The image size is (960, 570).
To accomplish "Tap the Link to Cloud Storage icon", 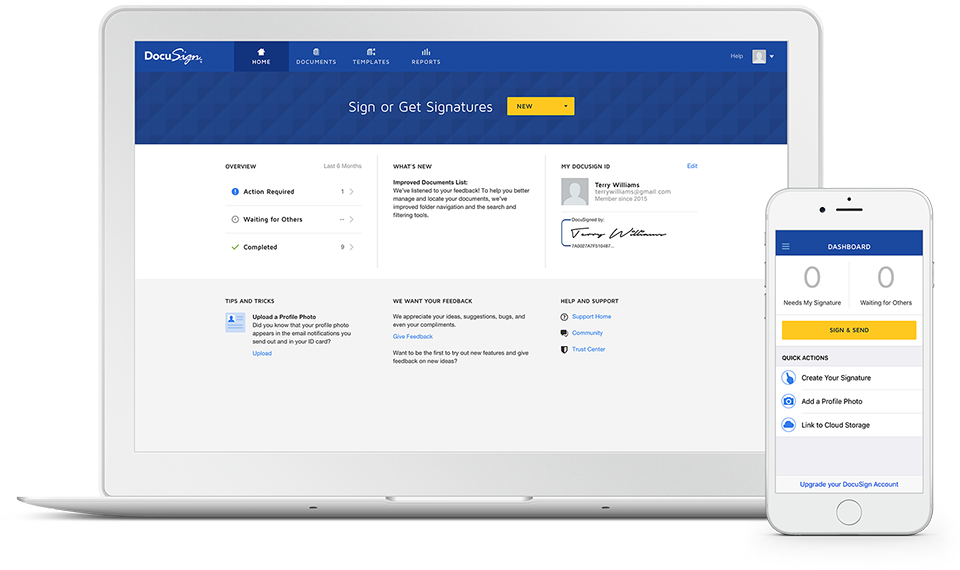I will [789, 425].
